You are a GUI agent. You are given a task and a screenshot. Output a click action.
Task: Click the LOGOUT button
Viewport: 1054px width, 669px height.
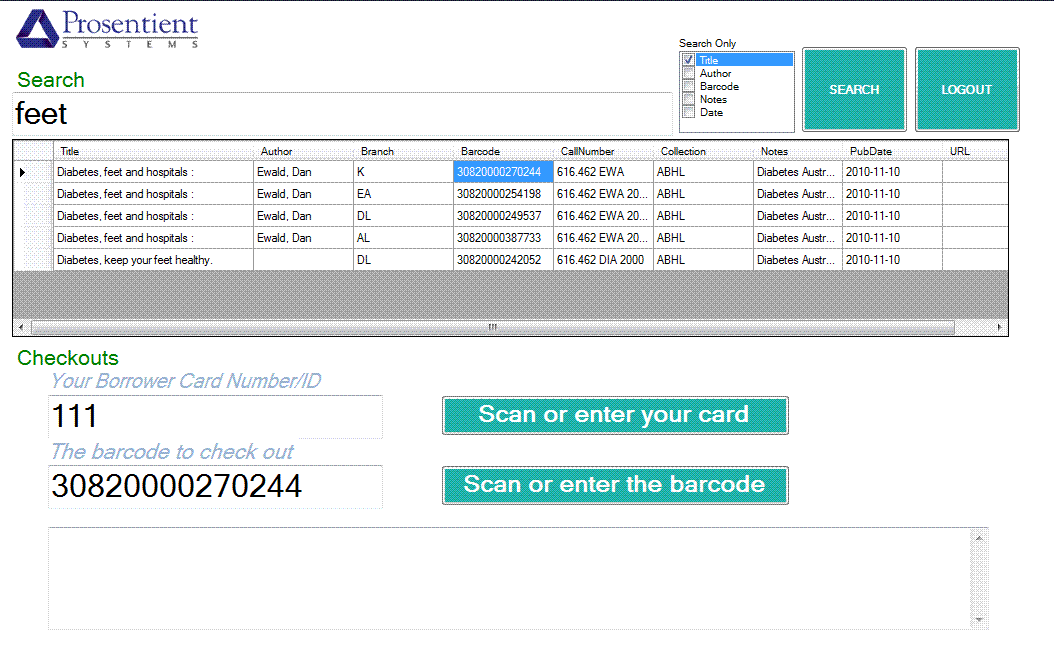click(967, 89)
